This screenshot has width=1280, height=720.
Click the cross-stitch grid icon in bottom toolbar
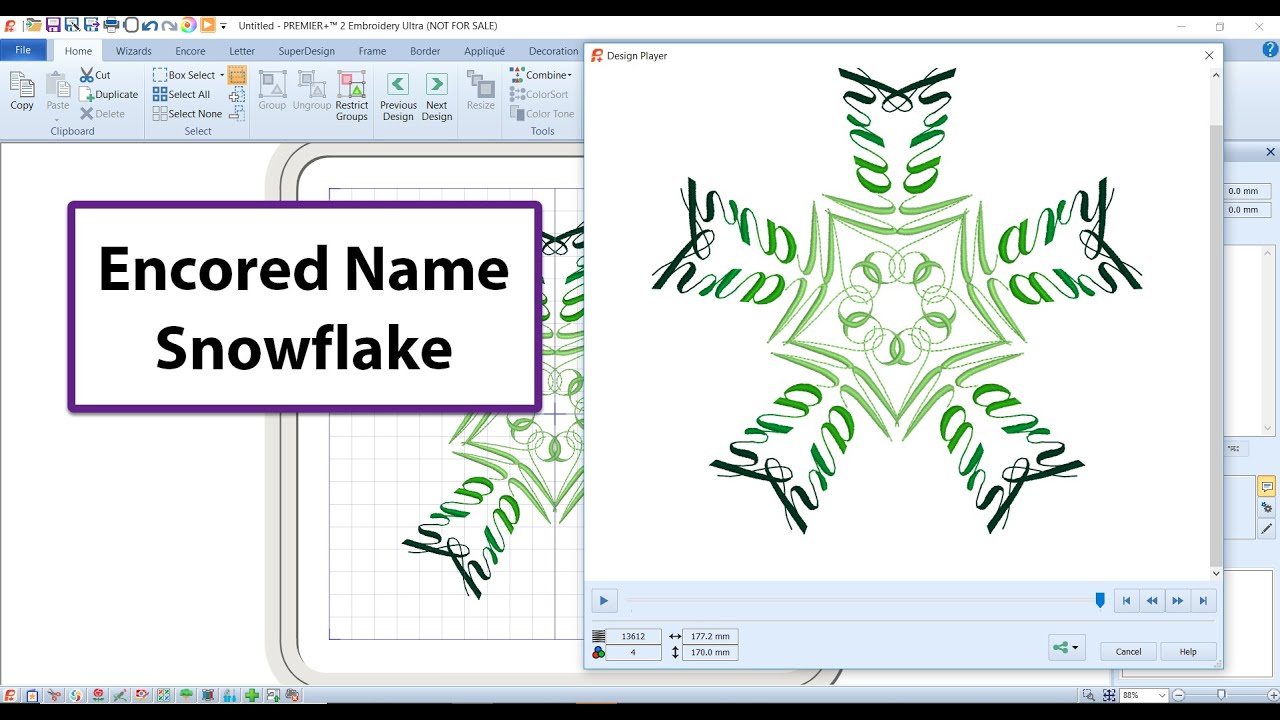pyautogui.click(x=164, y=695)
